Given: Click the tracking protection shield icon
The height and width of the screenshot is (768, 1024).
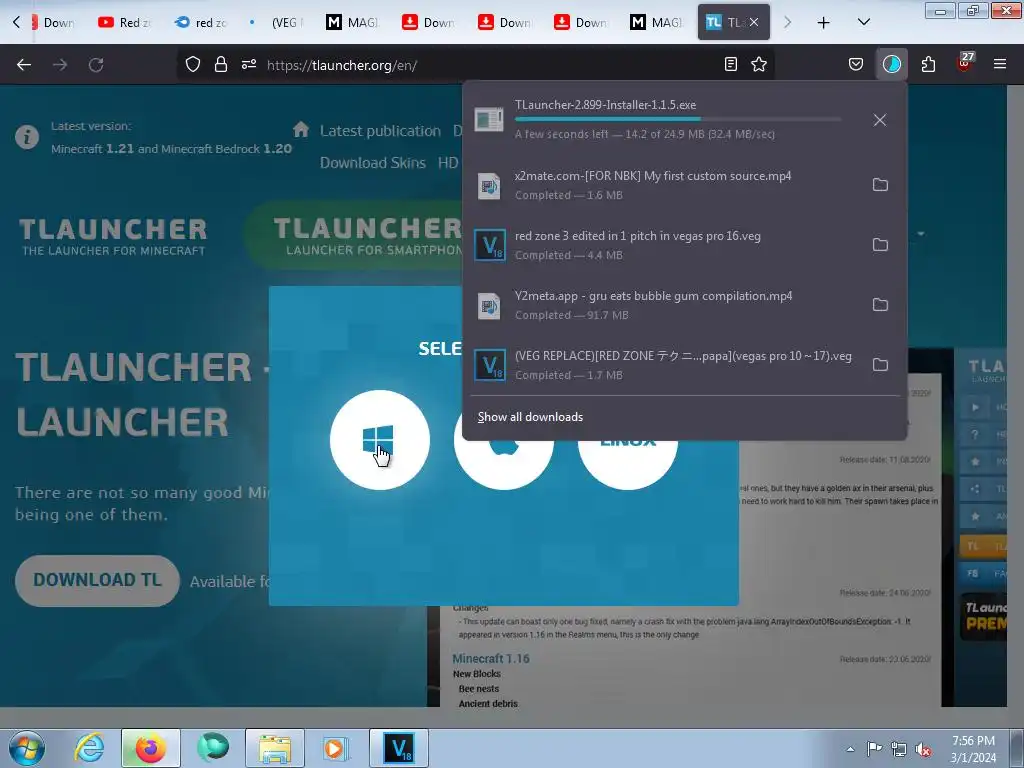Looking at the screenshot, I should pyautogui.click(x=193, y=64).
